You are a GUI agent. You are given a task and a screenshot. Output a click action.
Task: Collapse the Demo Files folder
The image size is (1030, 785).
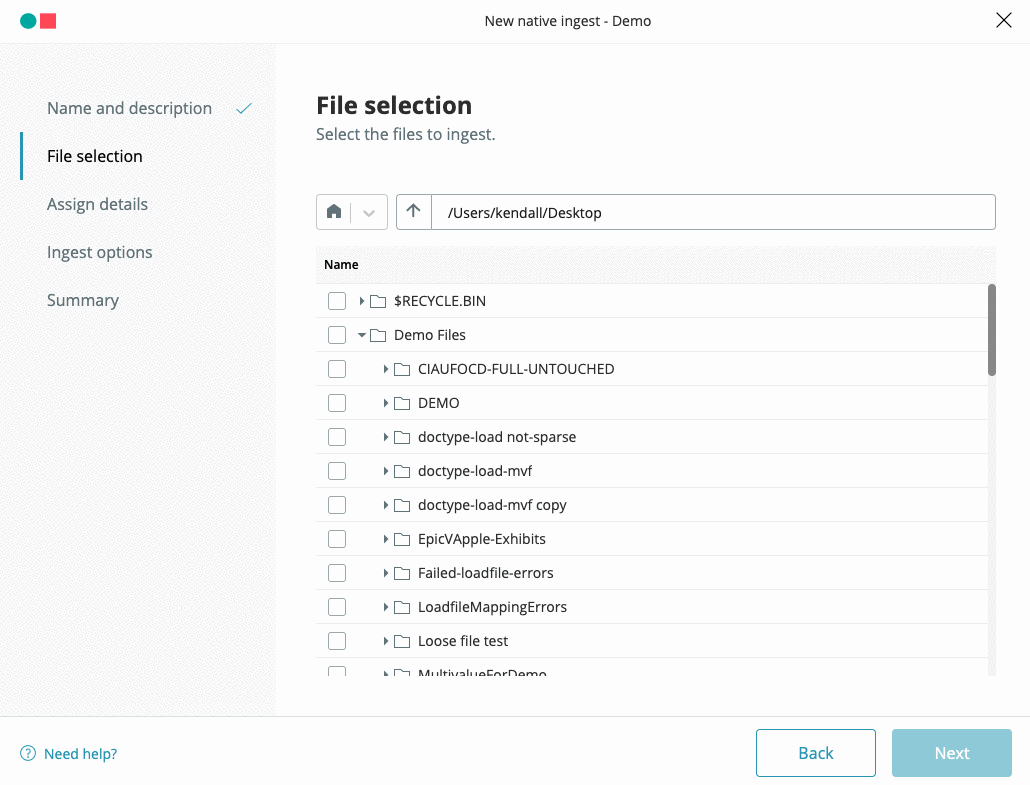coord(361,335)
